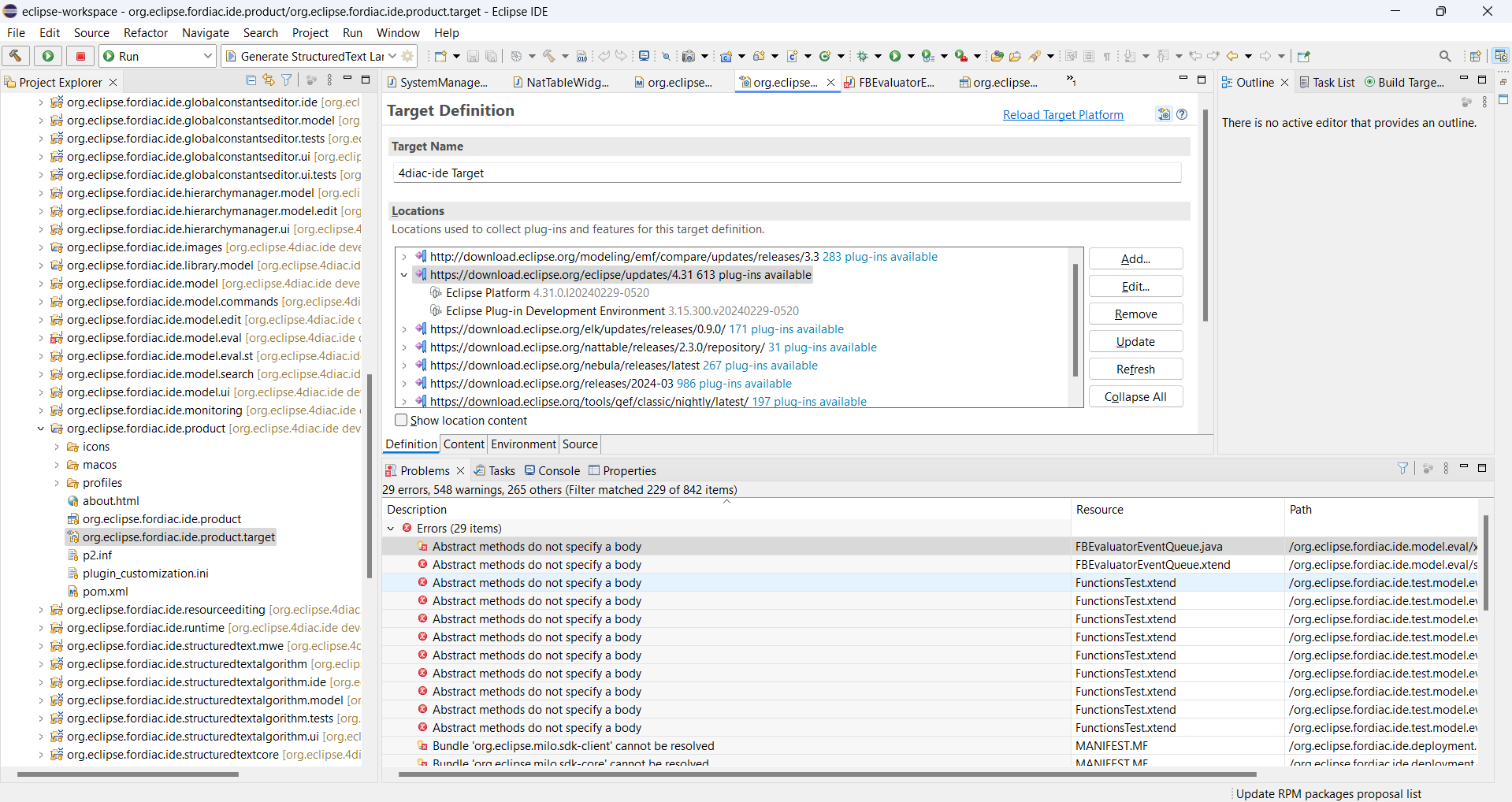
Task: Expand the nattable/releases/2.3.0 location node
Action: click(x=404, y=347)
